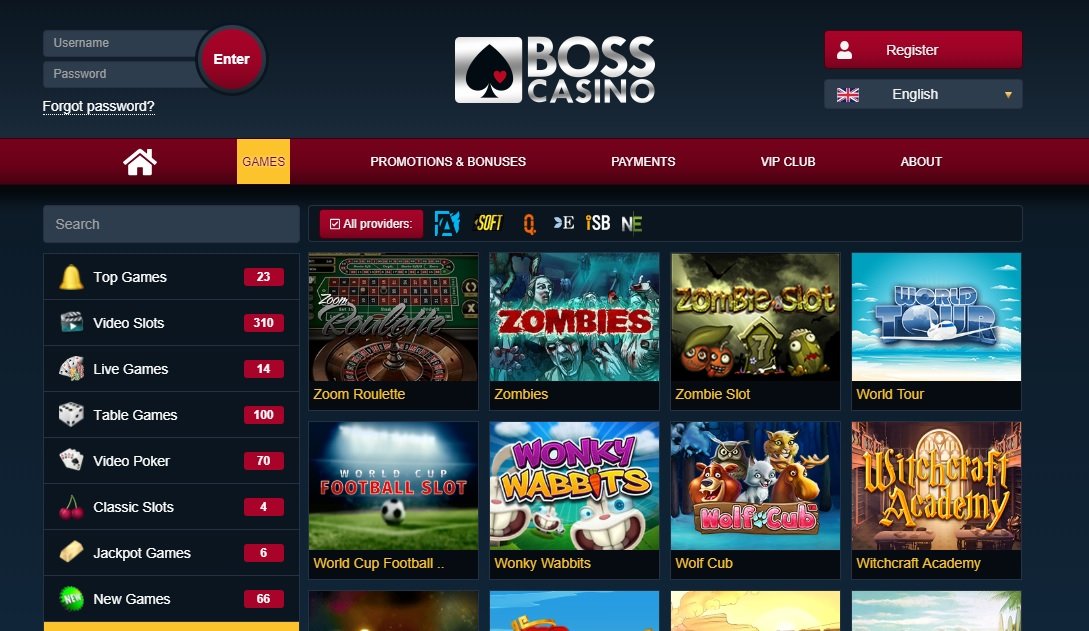Select the E provider logo with wing

click(564, 223)
